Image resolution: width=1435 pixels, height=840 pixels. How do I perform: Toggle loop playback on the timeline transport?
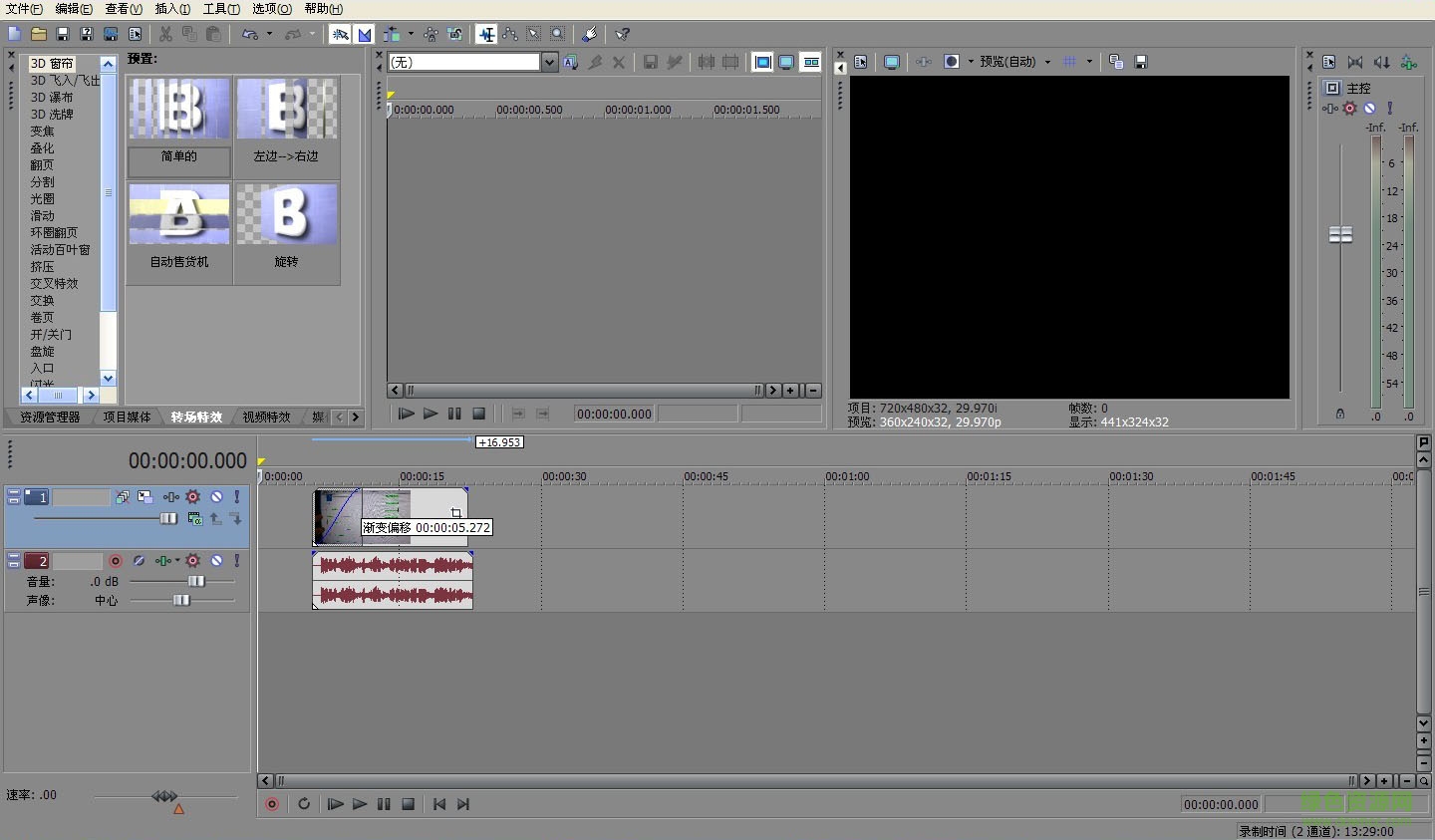(x=304, y=804)
